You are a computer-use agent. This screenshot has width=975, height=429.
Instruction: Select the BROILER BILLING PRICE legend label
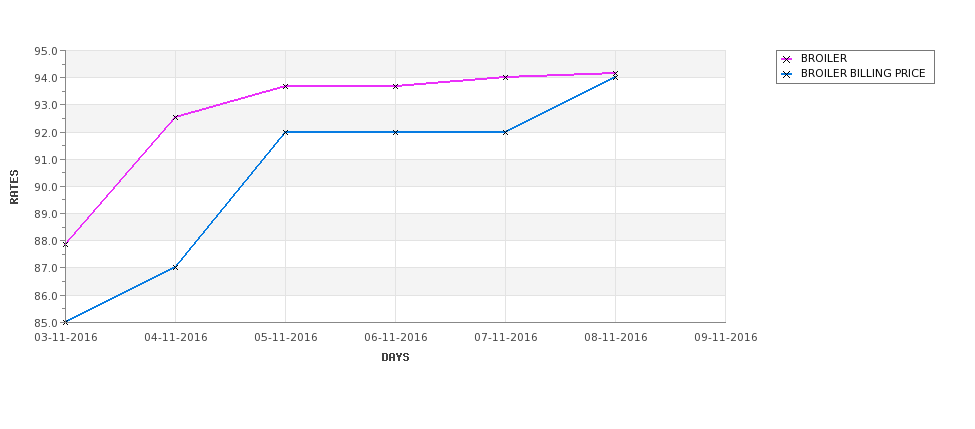click(x=863, y=74)
